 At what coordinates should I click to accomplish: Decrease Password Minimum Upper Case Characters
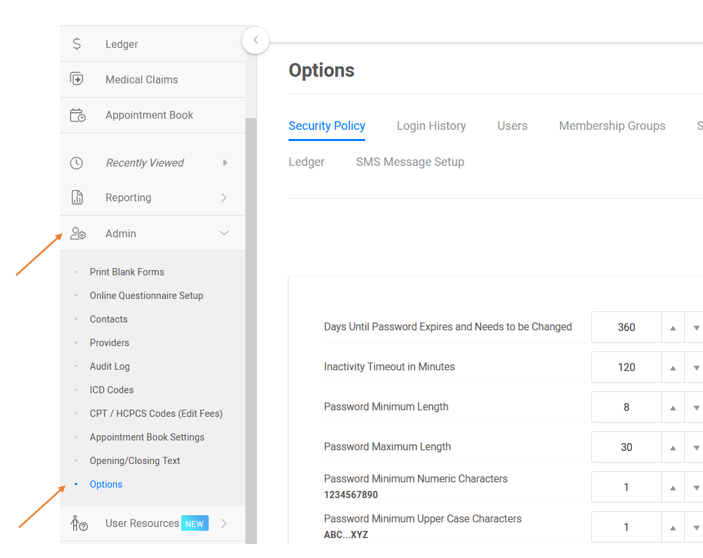[695, 527]
